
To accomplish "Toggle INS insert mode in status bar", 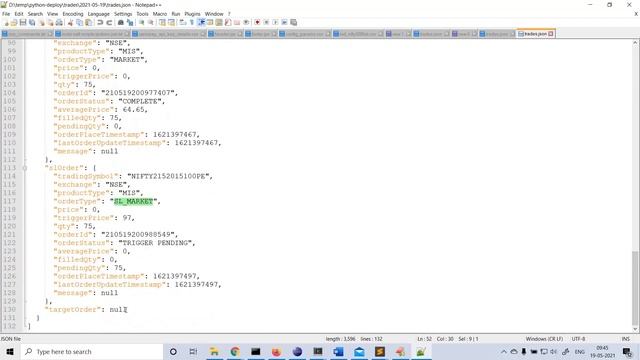I will pyautogui.click(x=625, y=339).
